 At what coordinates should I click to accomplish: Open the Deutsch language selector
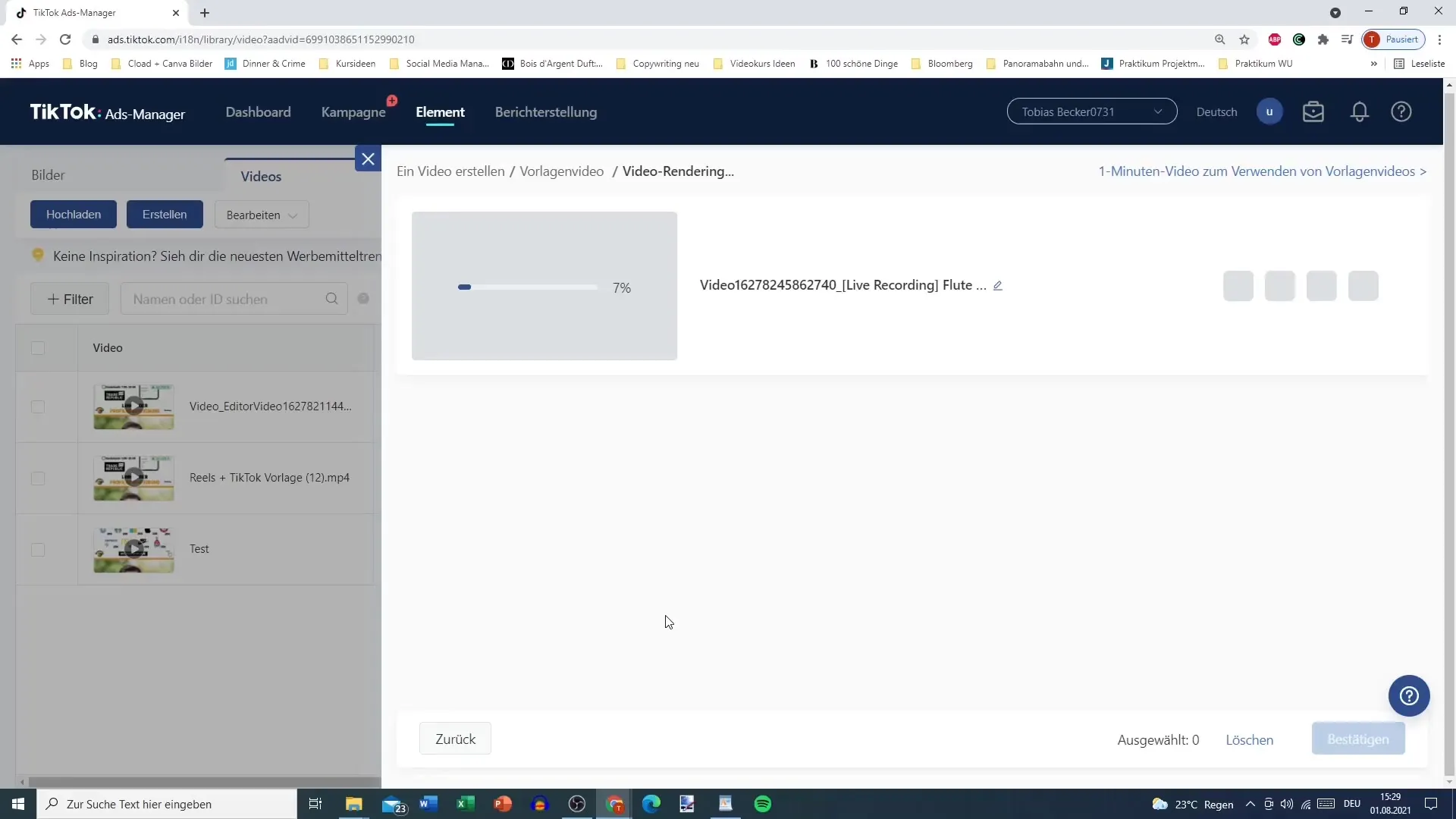[x=1216, y=111]
